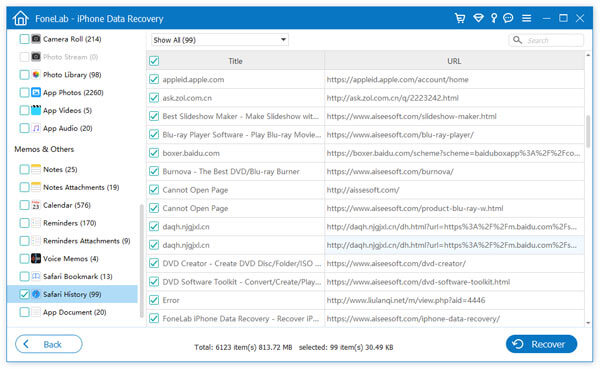Select the Best Slideshow Maker title cell

(241, 116)
